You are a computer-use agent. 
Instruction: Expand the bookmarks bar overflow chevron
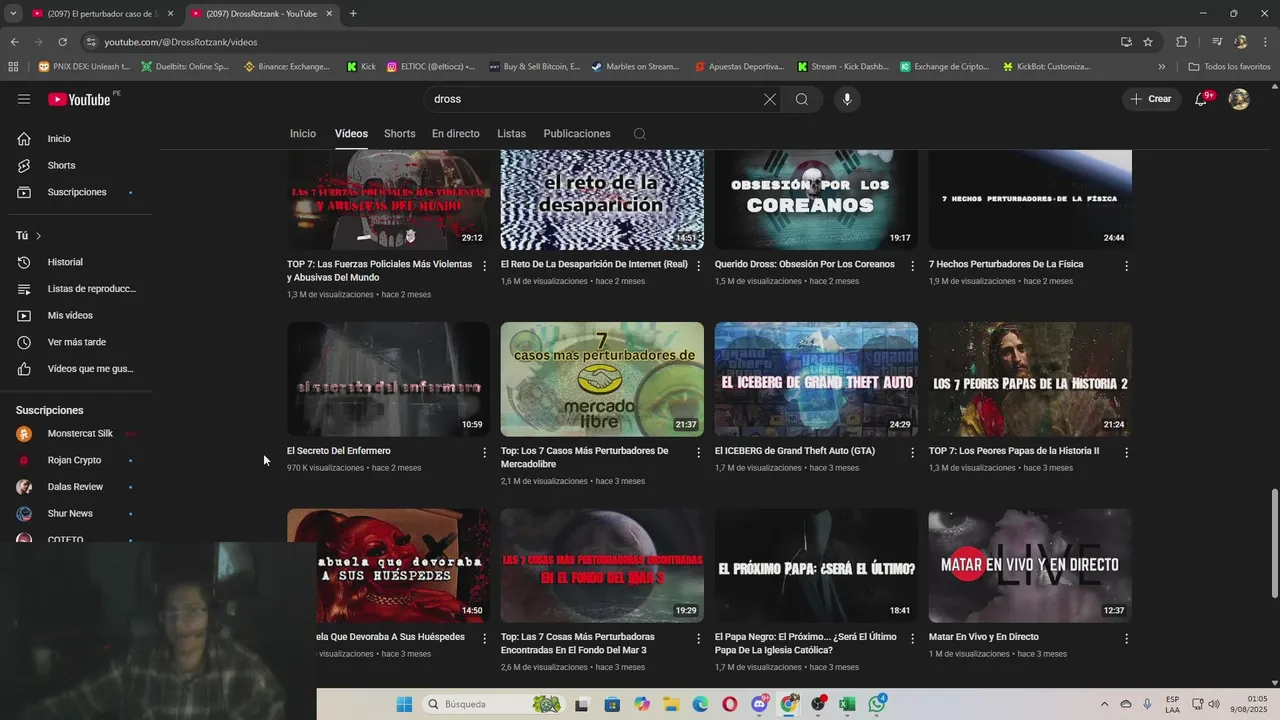pos(1161,67)
